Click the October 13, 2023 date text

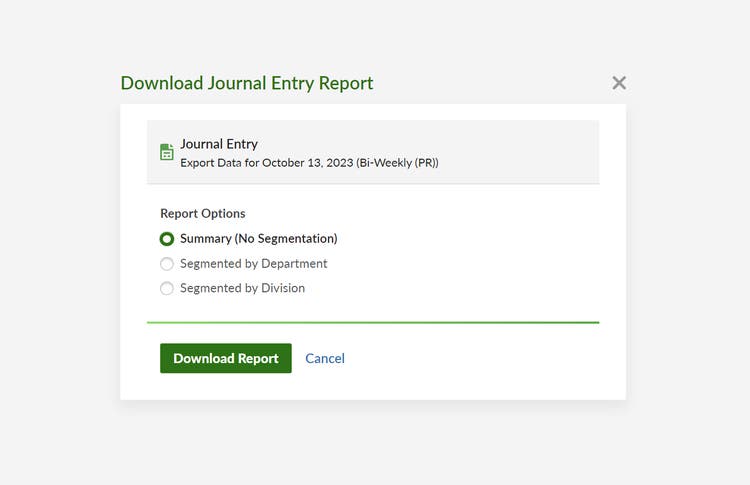[308, 163]
